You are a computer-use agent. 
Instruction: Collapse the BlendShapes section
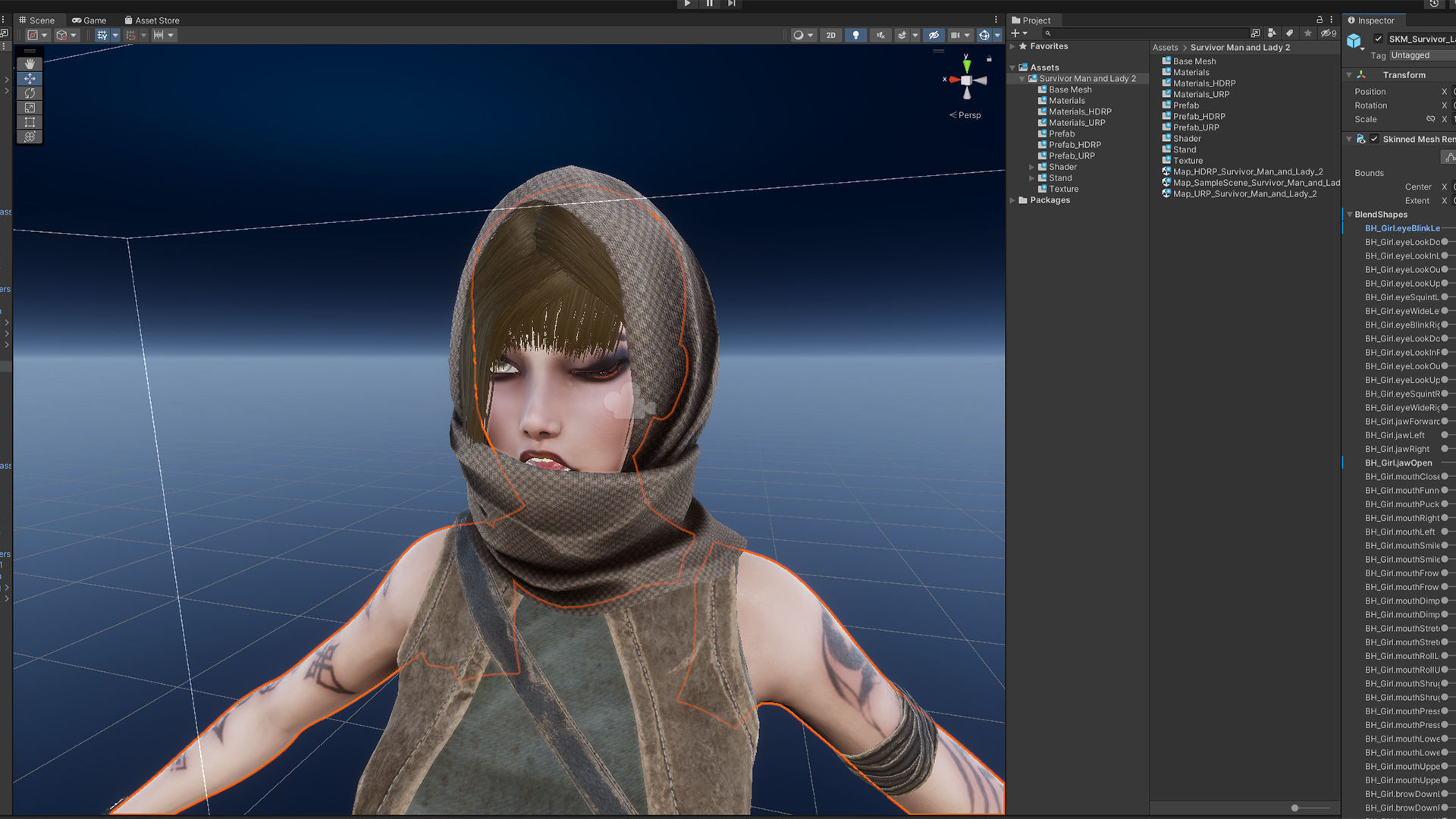click(1350, 215)
